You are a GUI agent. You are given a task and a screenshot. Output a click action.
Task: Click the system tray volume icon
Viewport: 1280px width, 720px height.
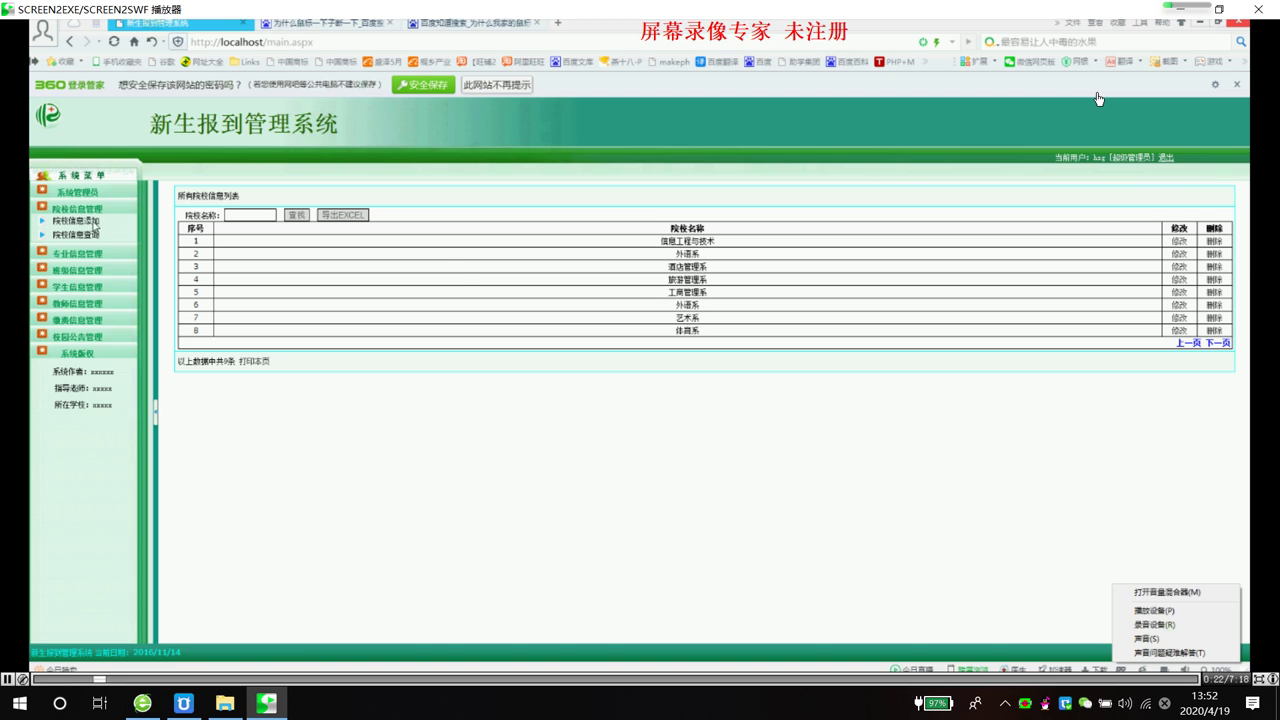coord(1125,703)
